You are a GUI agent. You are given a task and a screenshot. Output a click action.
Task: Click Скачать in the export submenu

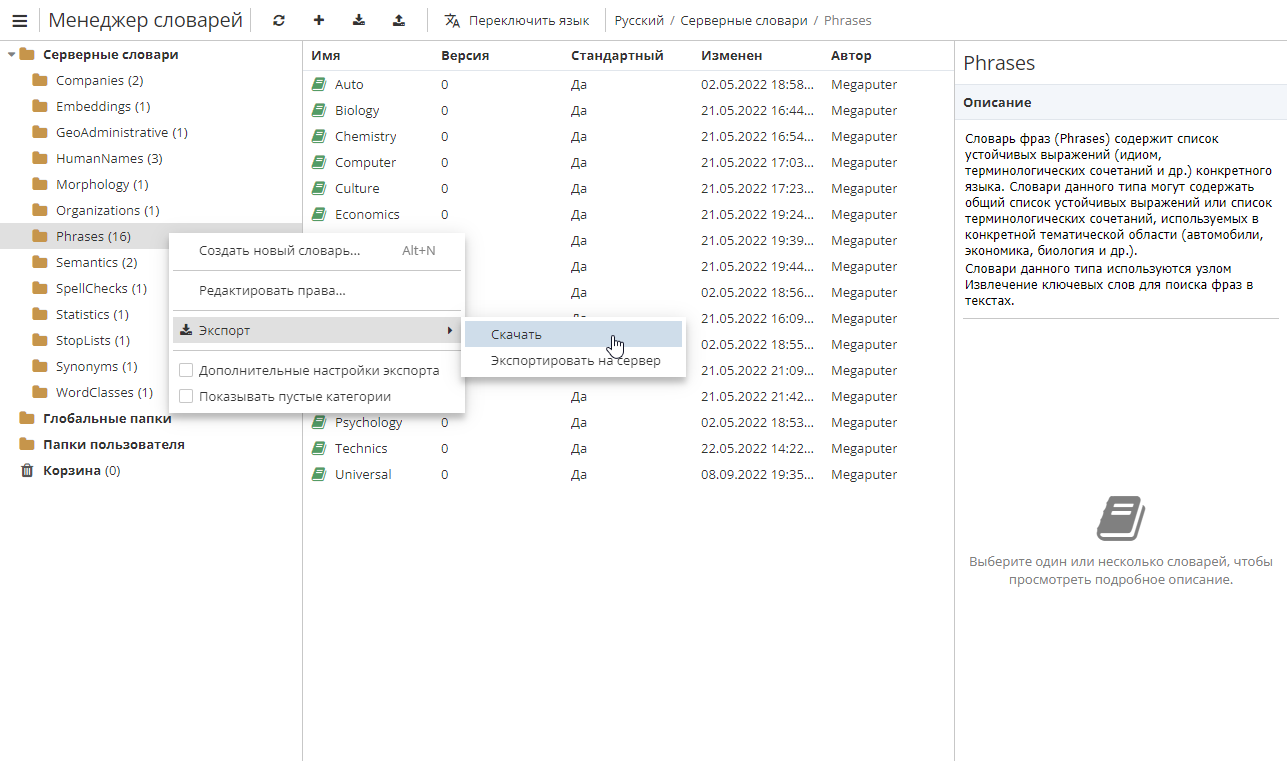point(573,334)
